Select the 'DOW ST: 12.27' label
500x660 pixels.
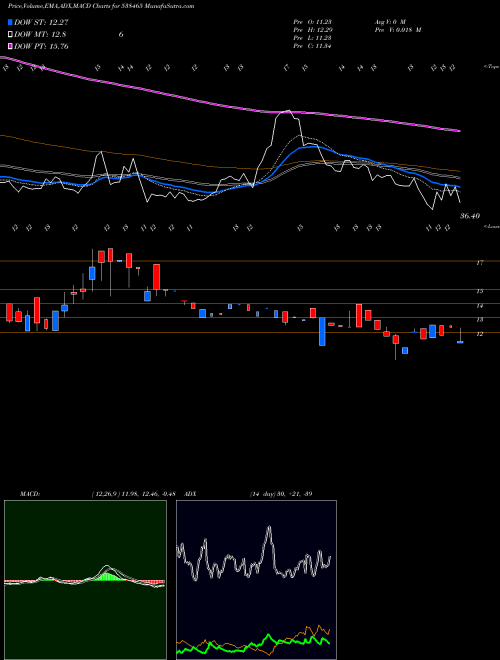pyautogui.click(x=41, y=23)
